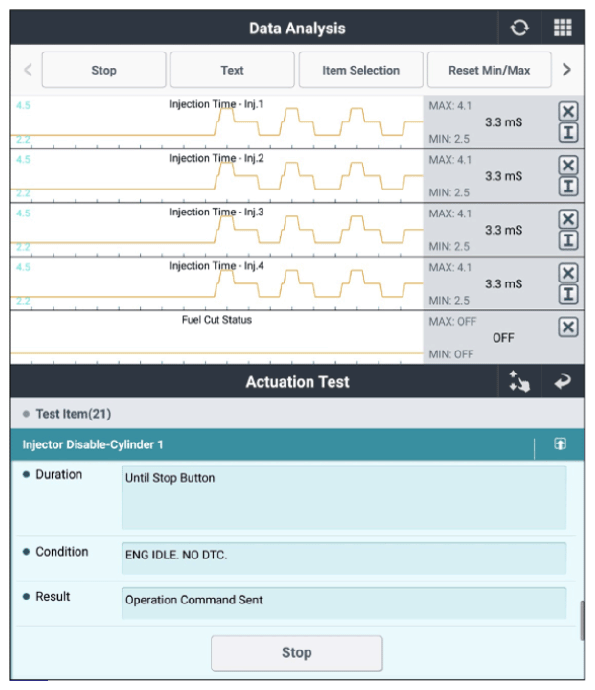
Task: Click the refresh icon in Data Analysis header
Action: (519, 28)
